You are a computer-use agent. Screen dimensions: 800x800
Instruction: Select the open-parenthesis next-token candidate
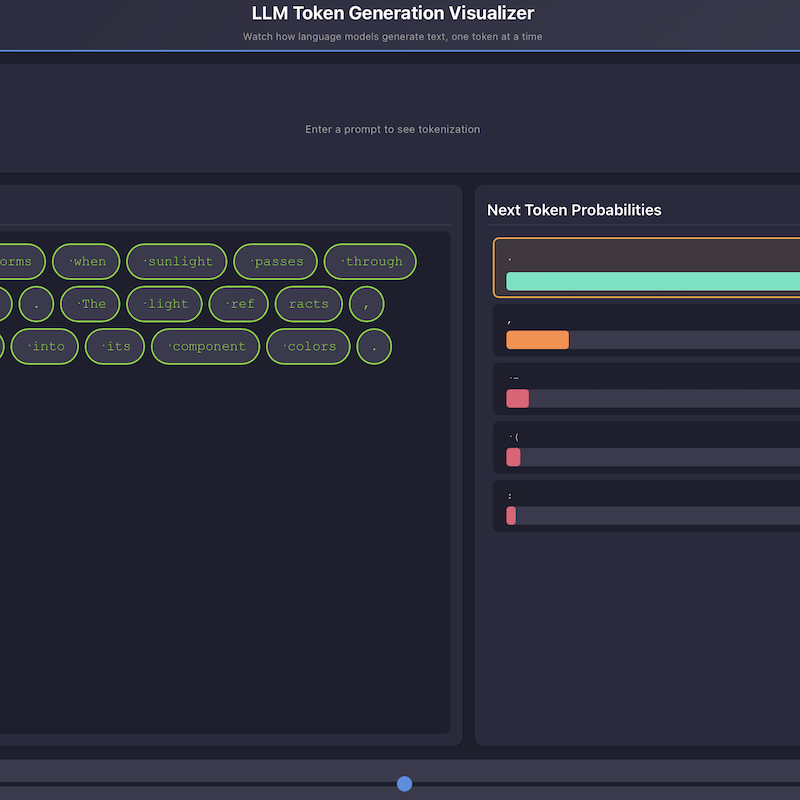(x=650, y=447)
